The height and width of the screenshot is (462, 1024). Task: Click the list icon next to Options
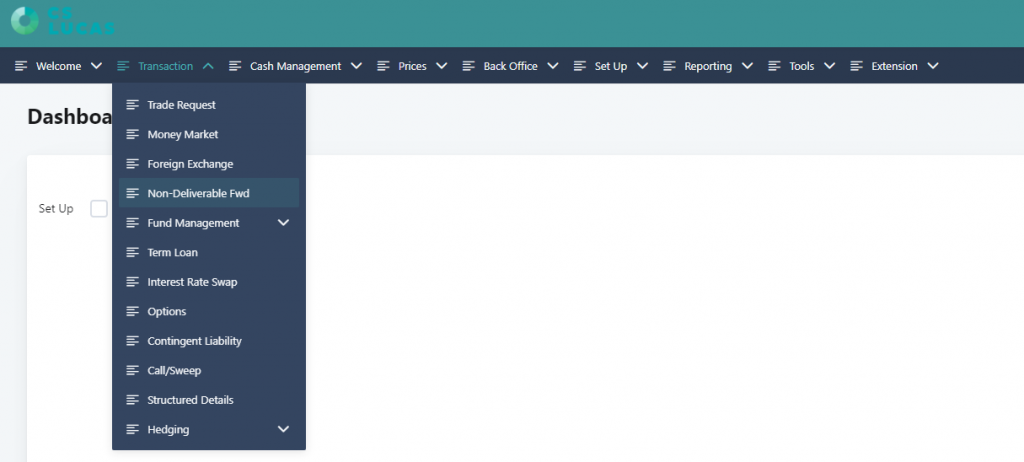tap(132, 312)
